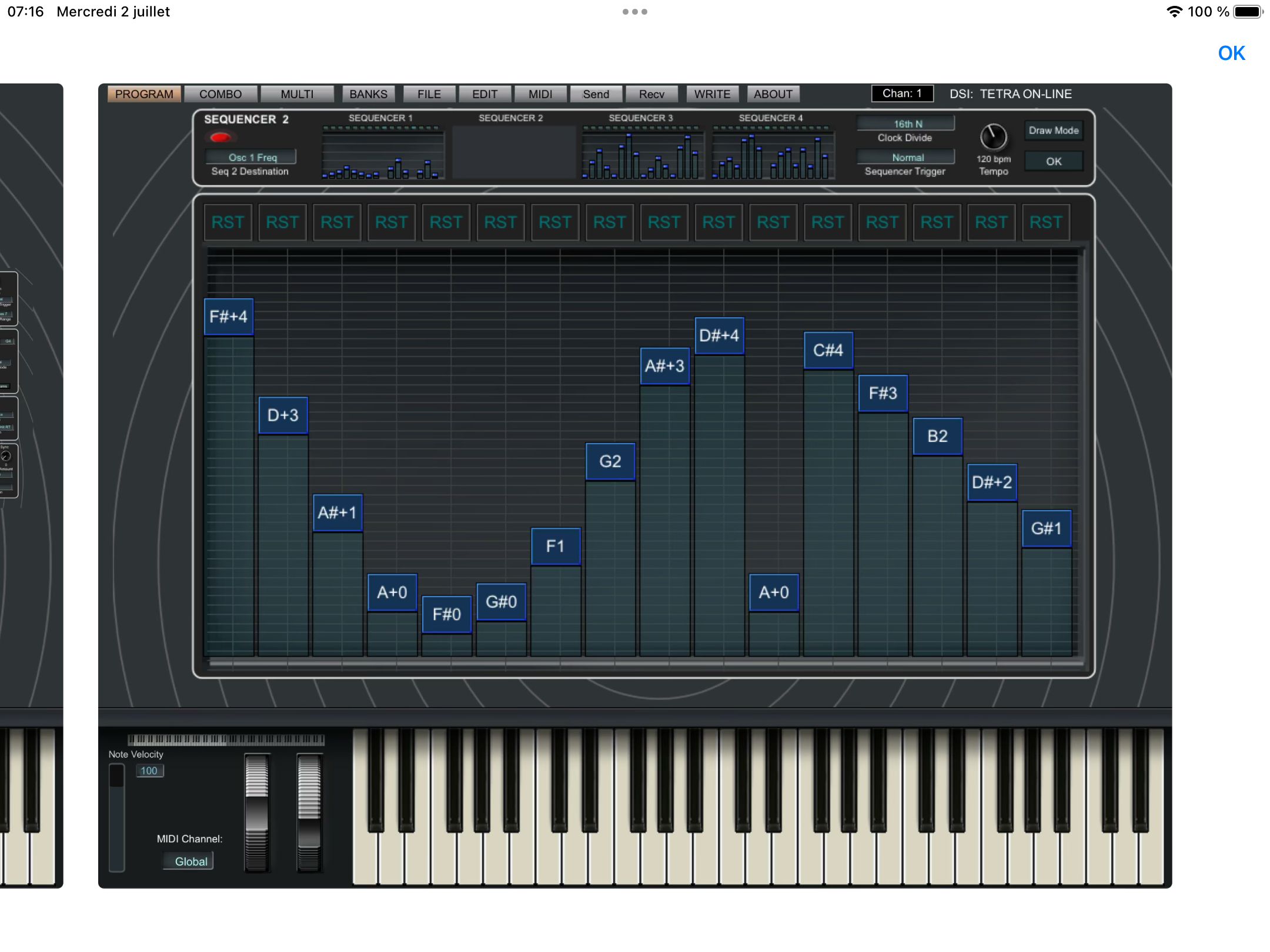
Task: Select the A#+3 step handle
Action: tap(665, 366)
